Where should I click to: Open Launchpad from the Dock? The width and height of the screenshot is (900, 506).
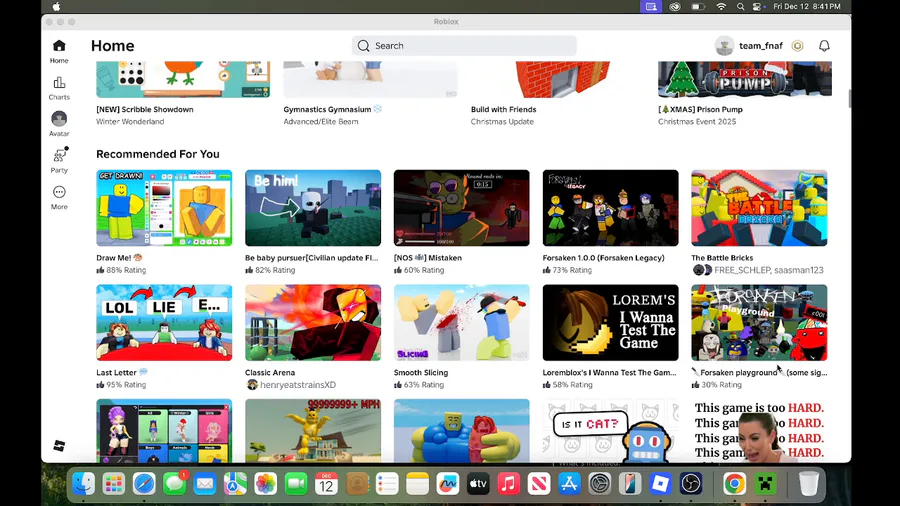coord(114,484)
